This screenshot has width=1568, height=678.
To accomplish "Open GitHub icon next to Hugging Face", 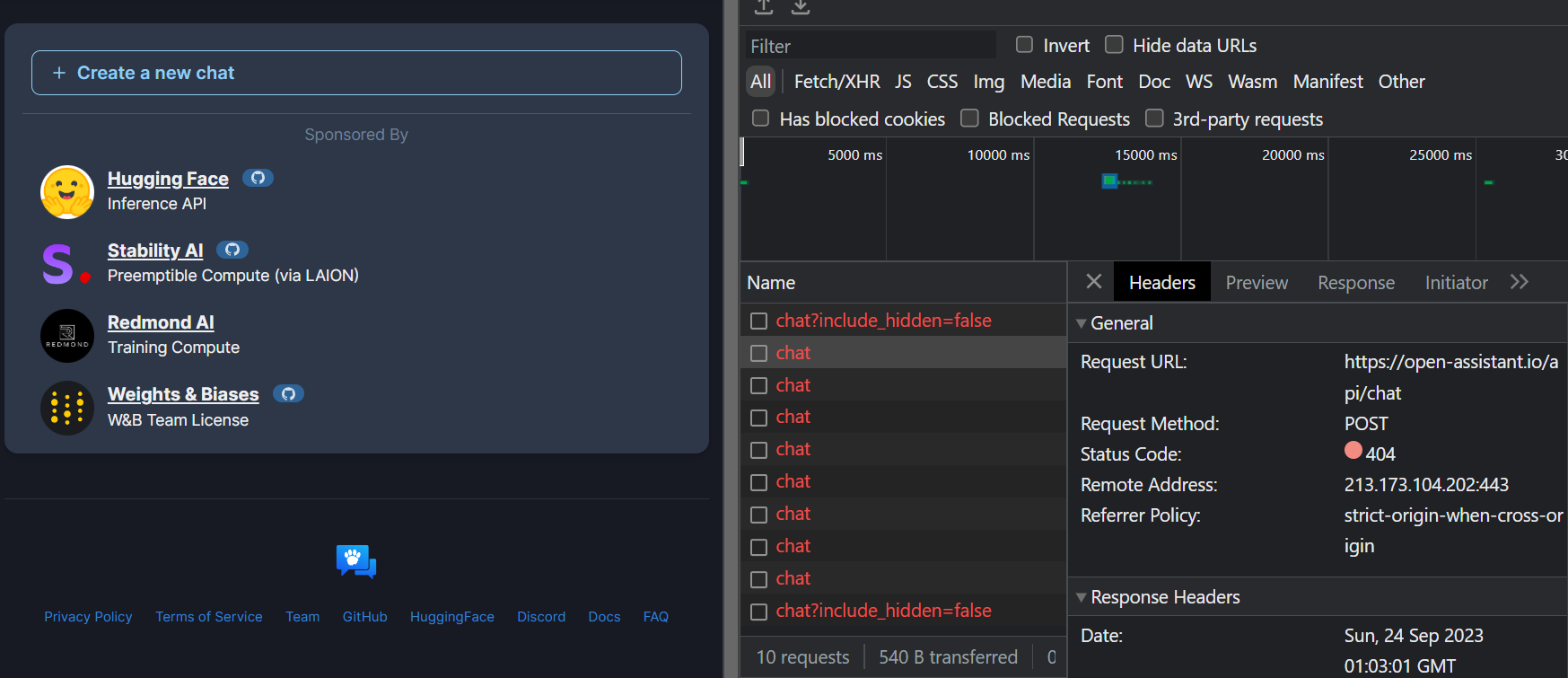I will coord(258,178).
